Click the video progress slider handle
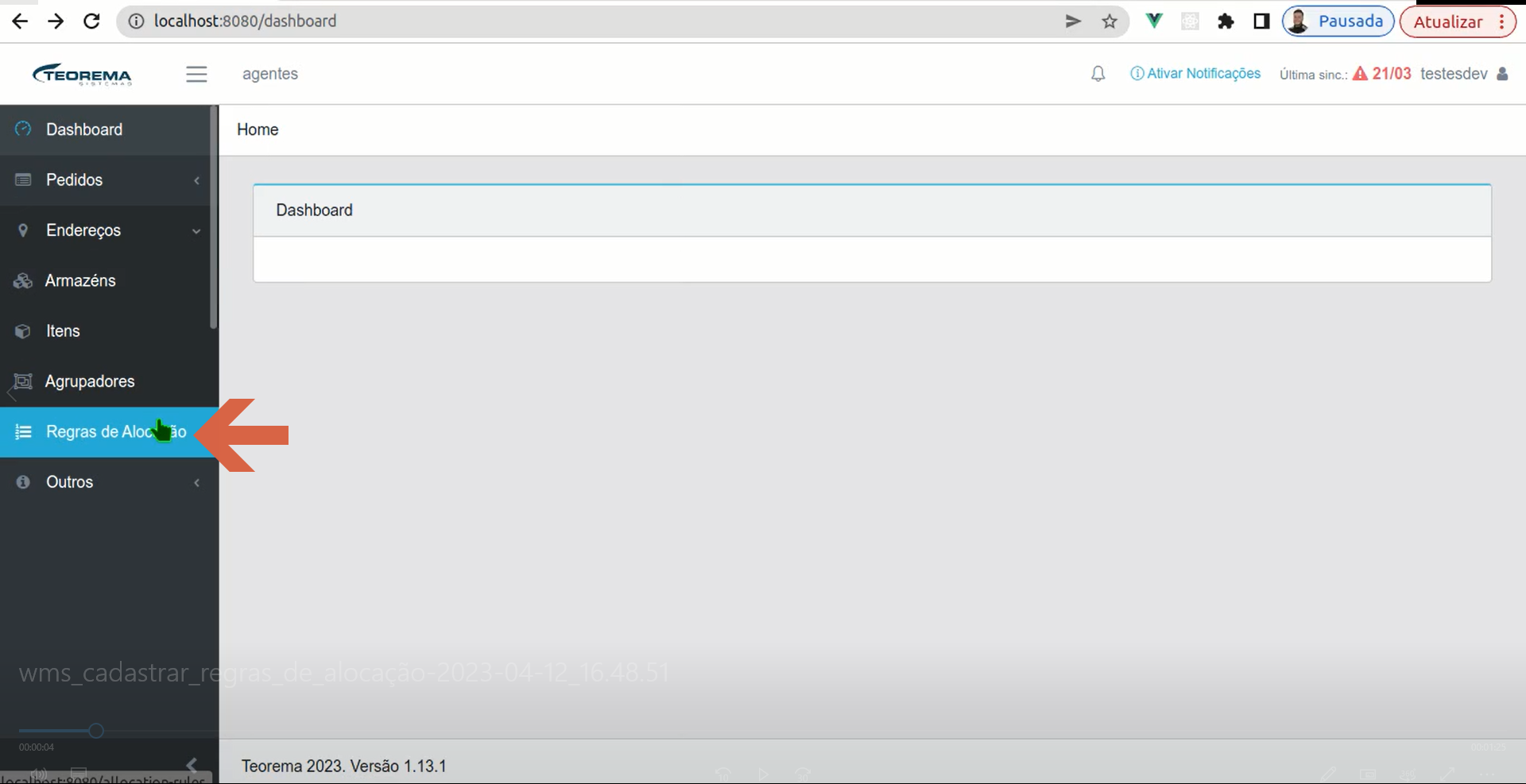Viewport: 1526px width, 784px height. pyautogui.click(x=96, y=731)
